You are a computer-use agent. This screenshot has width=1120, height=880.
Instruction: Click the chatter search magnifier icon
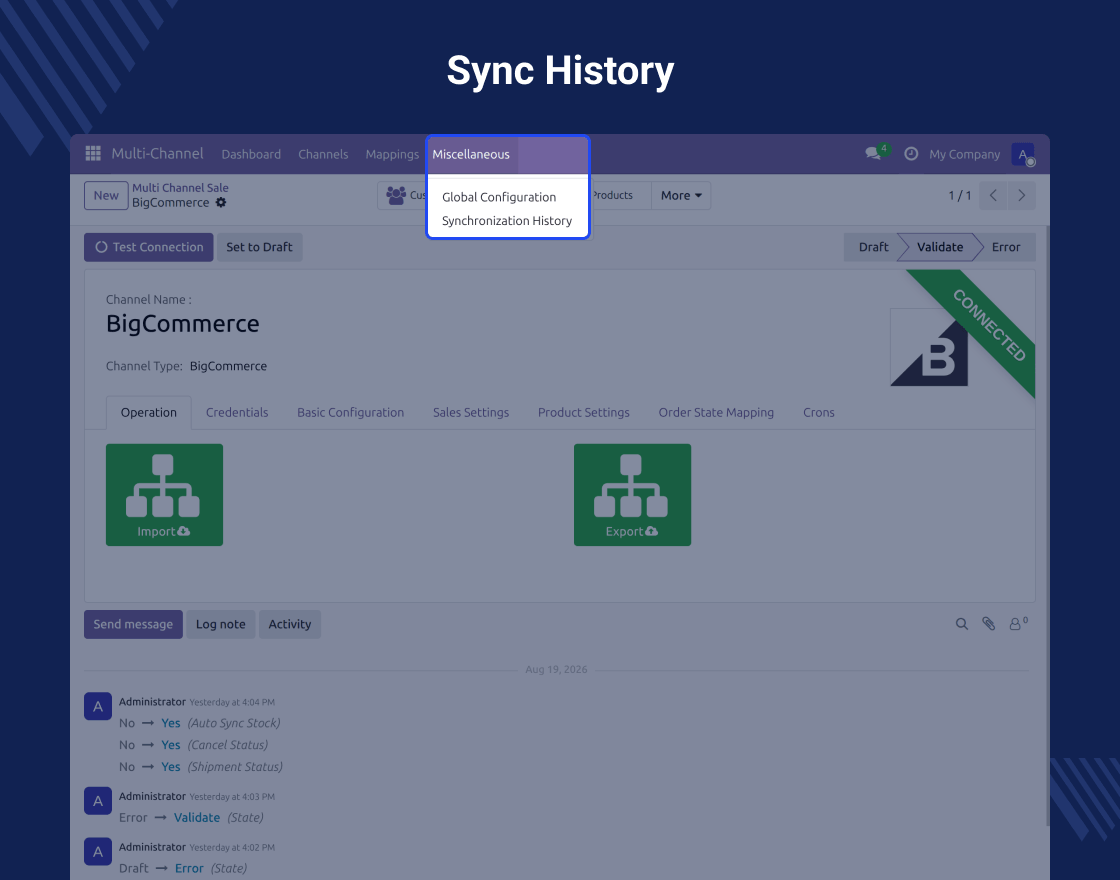(961, 624)
